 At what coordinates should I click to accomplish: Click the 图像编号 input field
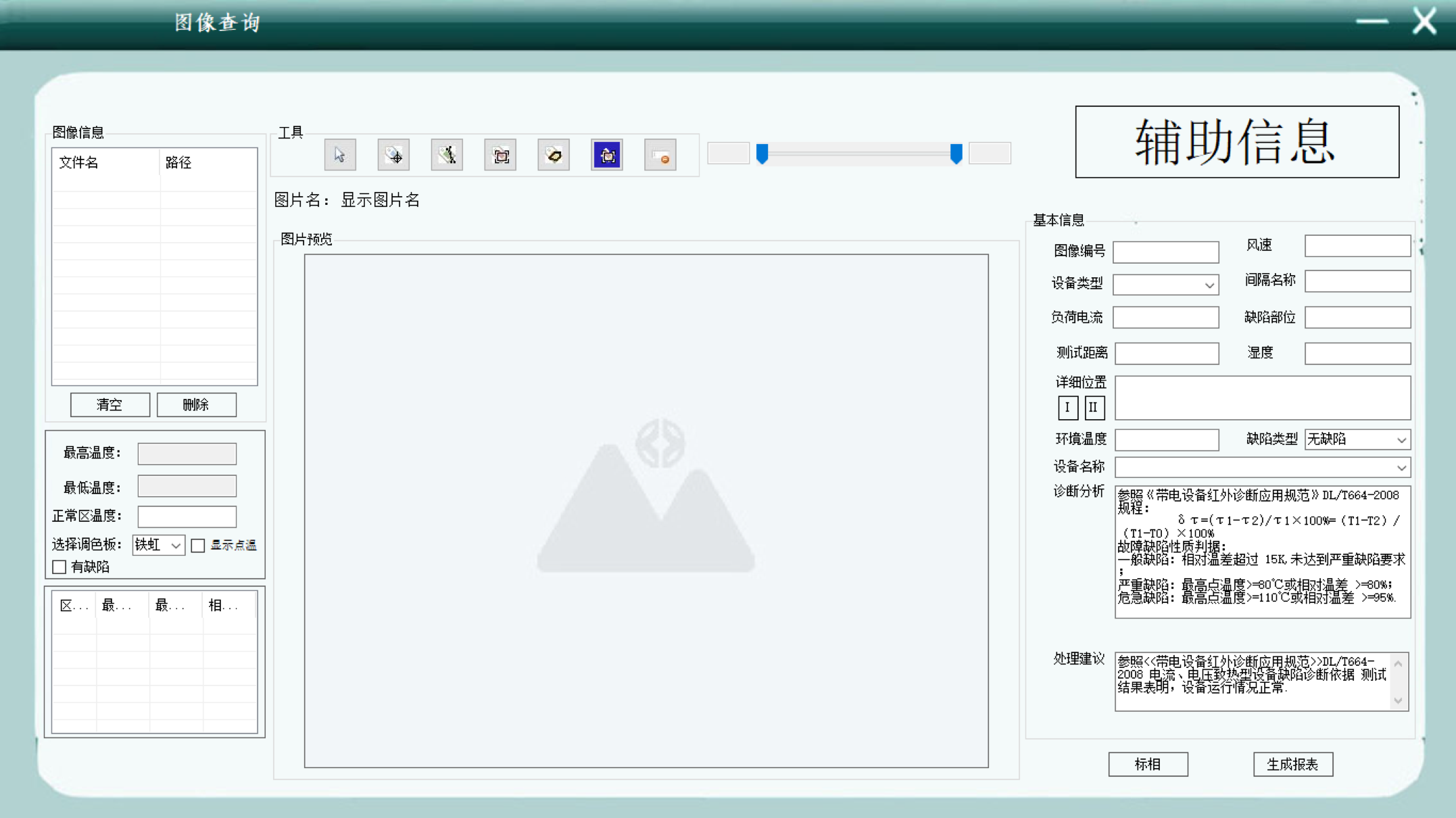point(1165,252)
